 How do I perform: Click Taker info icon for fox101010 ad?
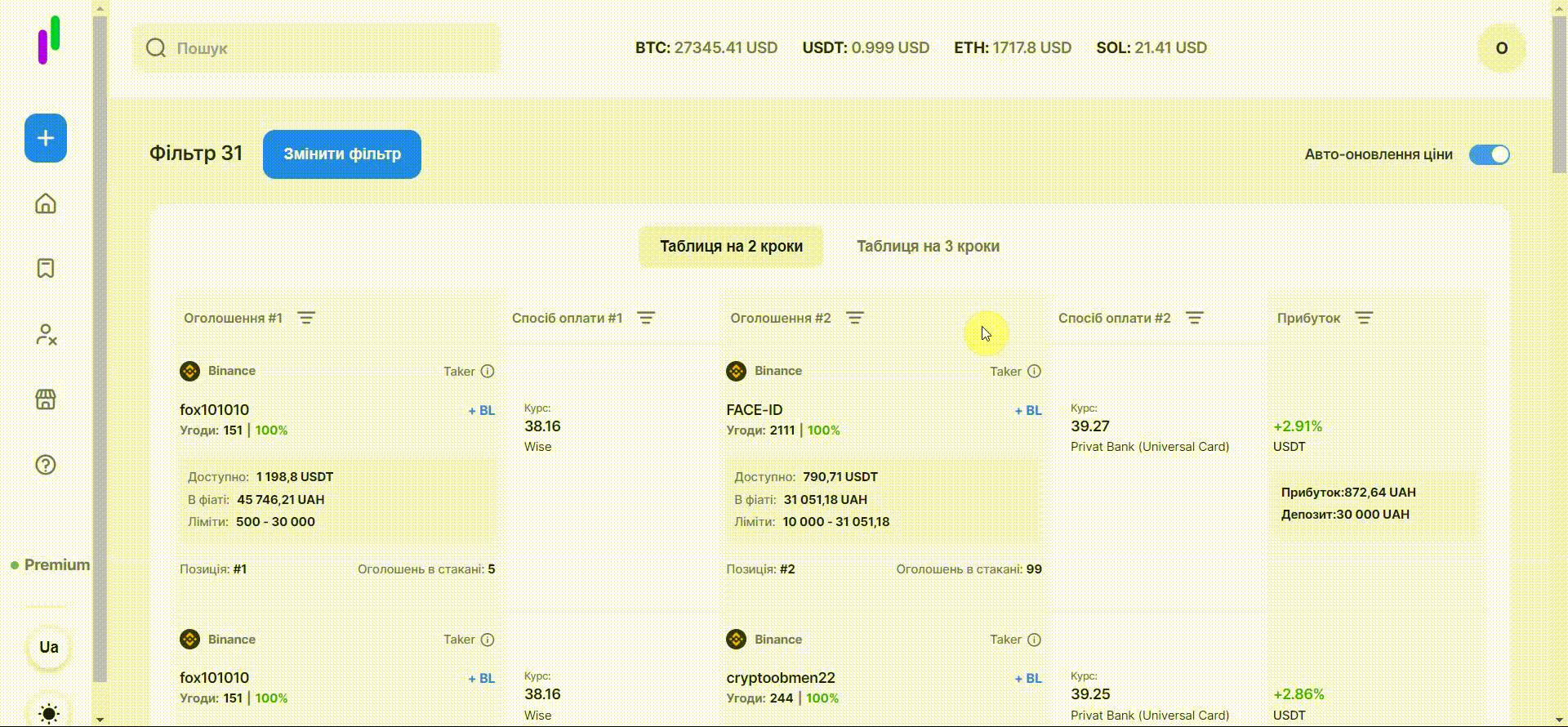pyautogui.click(x=488, y=371)
